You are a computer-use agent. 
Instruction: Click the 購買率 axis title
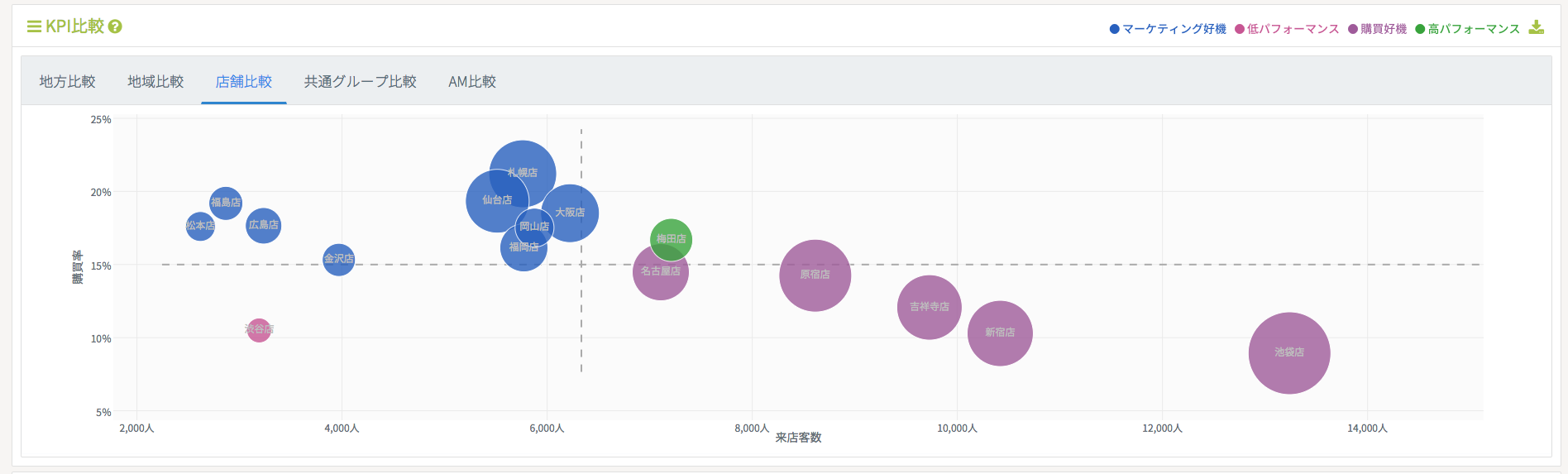78,267
